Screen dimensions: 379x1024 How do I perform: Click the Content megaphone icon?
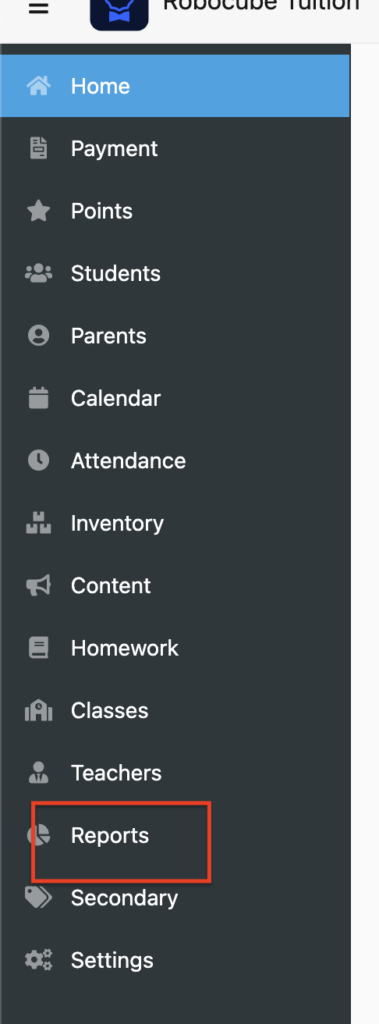(x=39, y=585)
